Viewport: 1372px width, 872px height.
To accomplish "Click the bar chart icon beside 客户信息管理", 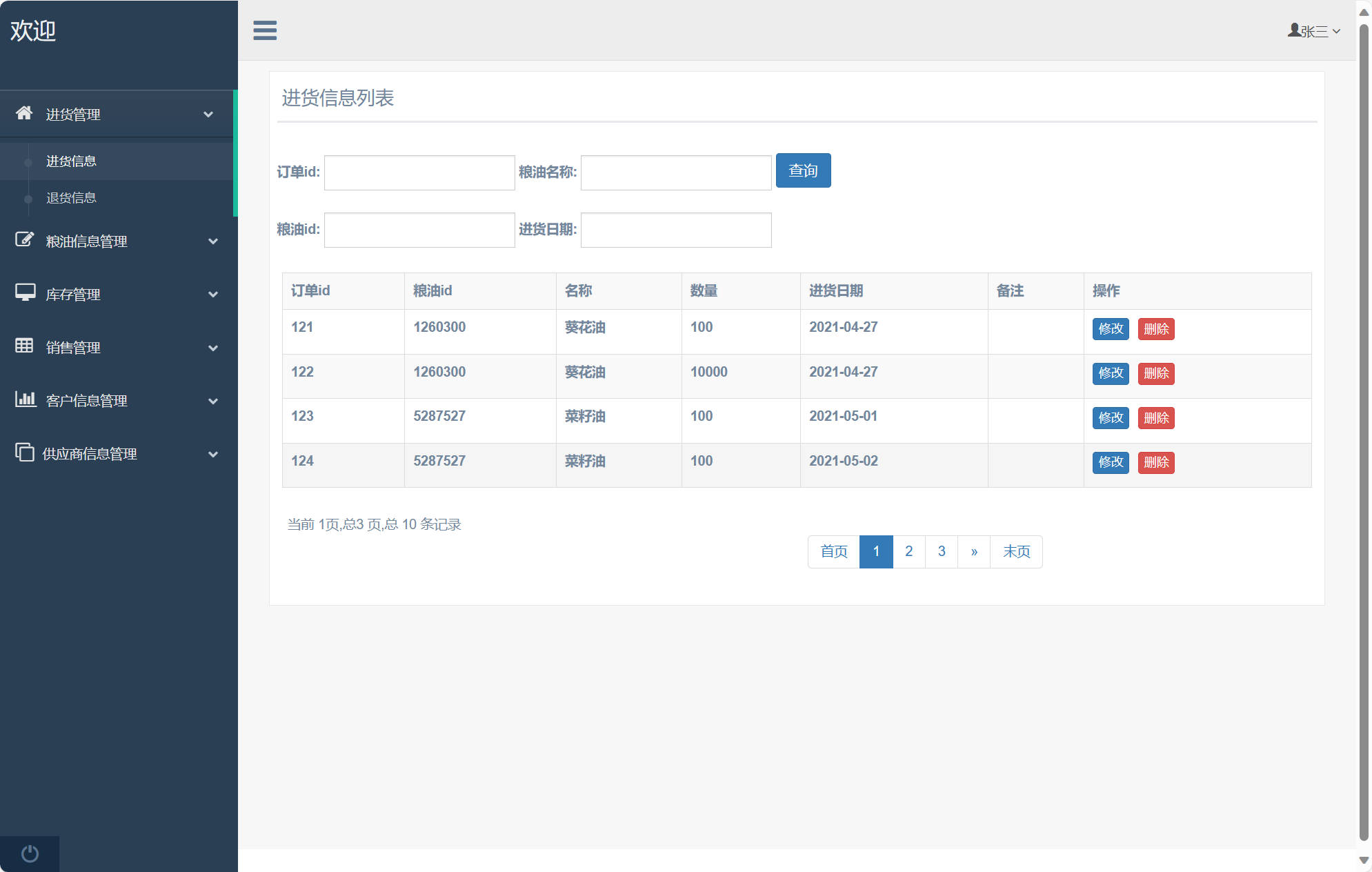I will [x=25, y=399].
